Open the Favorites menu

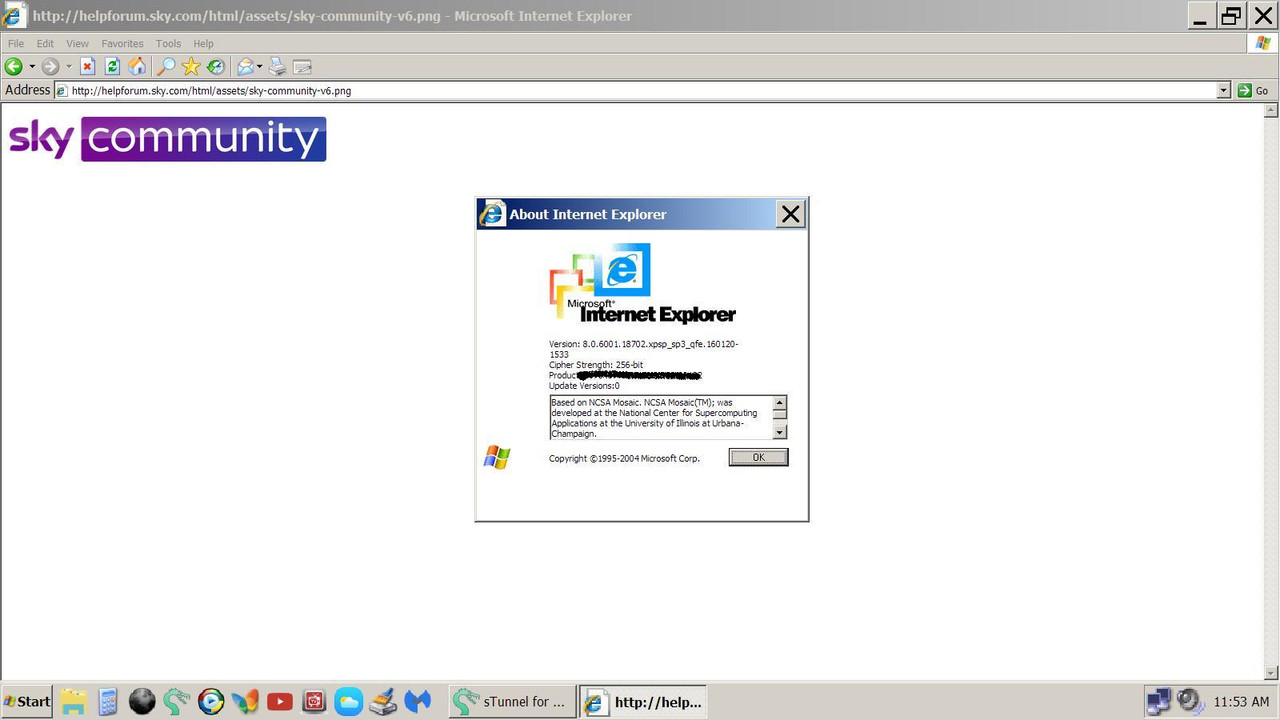click(122, 44)
